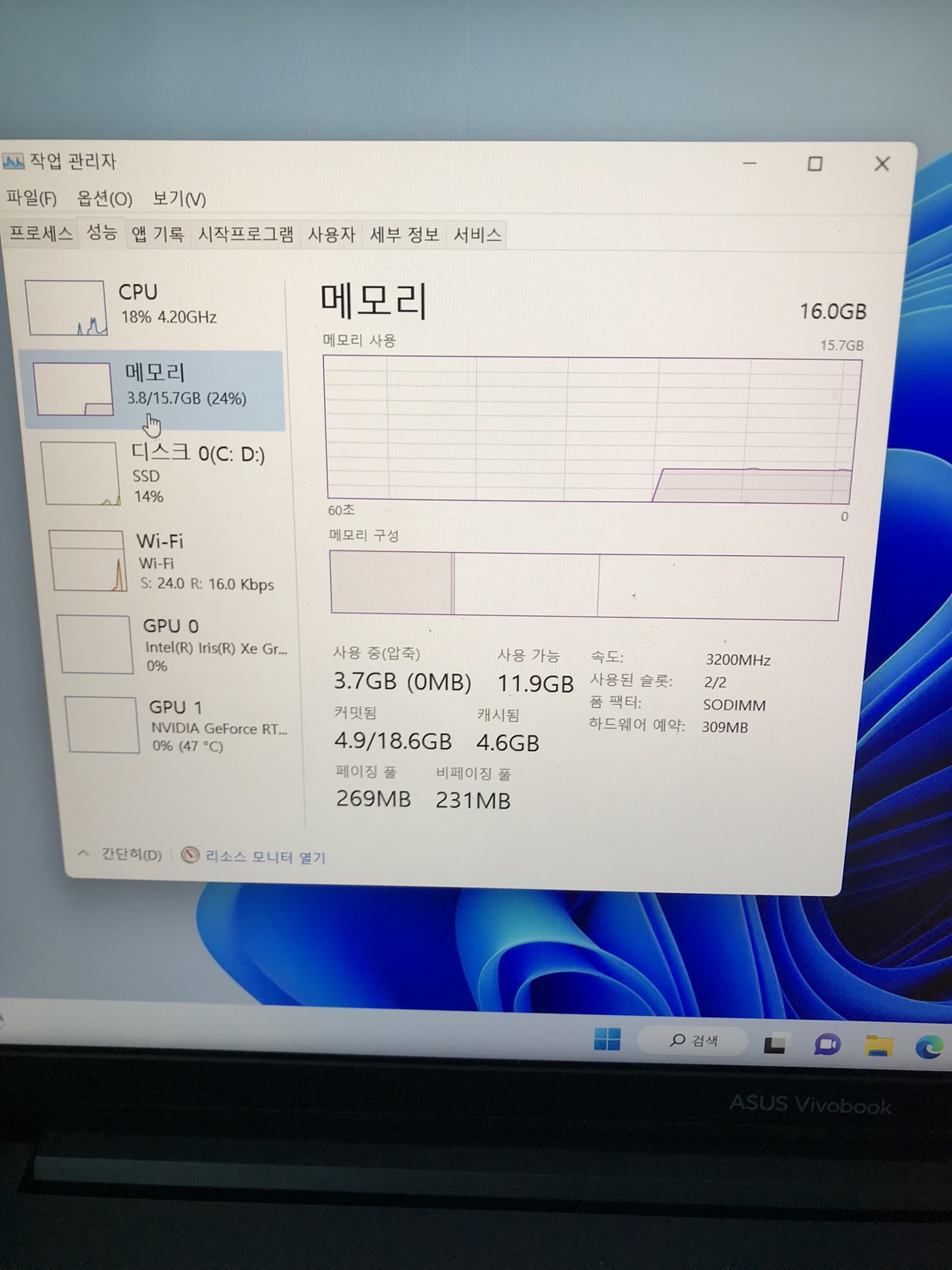Click the CPU mini graph thumbnail
This screenshot has width=952, height=1270.
pyautogui.click(x=66, y=308)
